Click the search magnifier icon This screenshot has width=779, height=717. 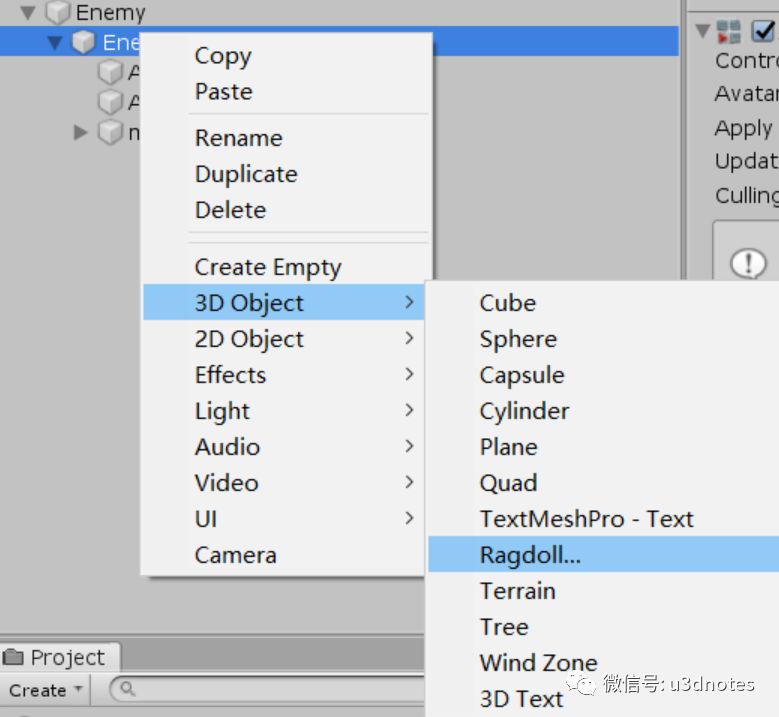128,689
